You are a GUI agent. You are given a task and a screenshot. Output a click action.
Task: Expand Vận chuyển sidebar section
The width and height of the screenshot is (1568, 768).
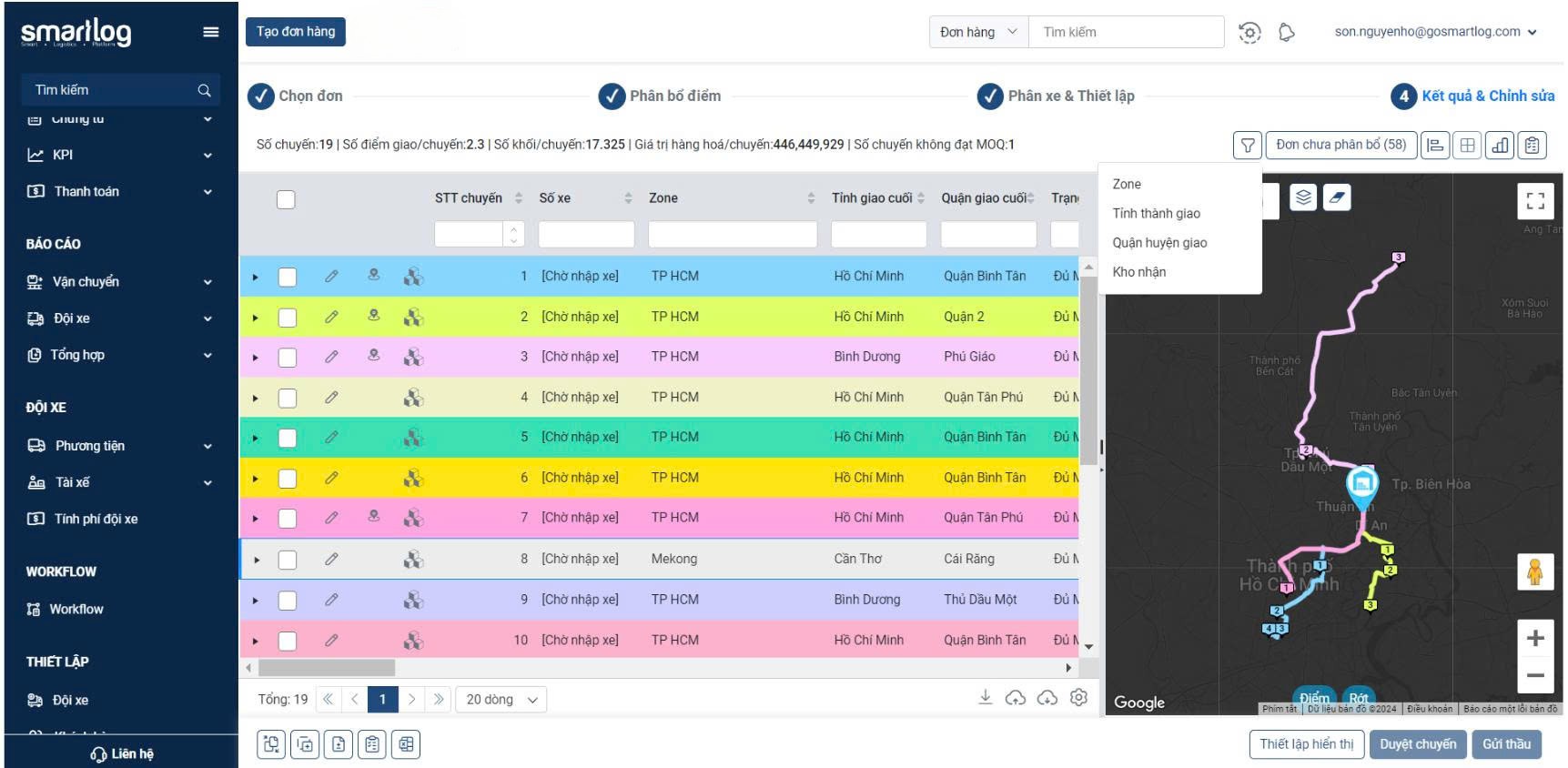pyautogui.click(x=119, y=282)
